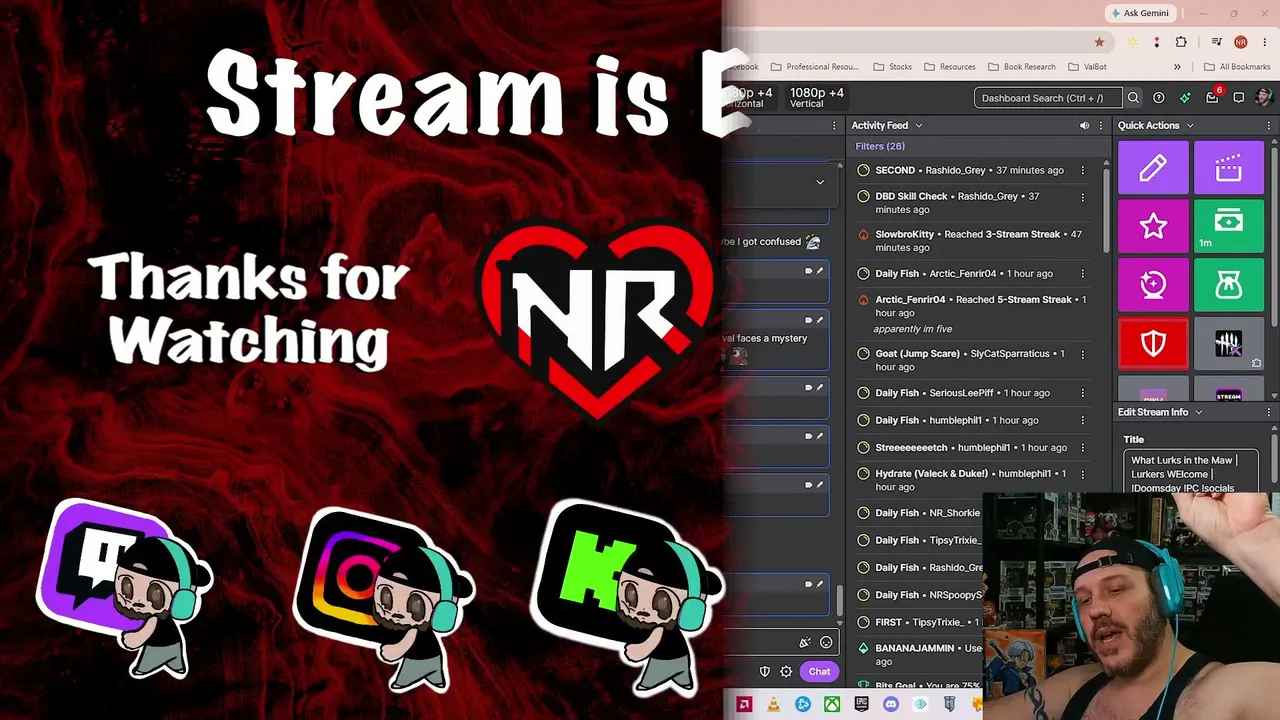Send message with the Chat button

[x=819, y=672]
